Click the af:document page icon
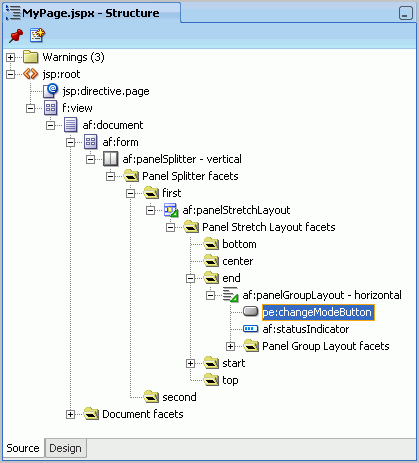This screenshot has height=463, width=419. click(x=71, y=125)
